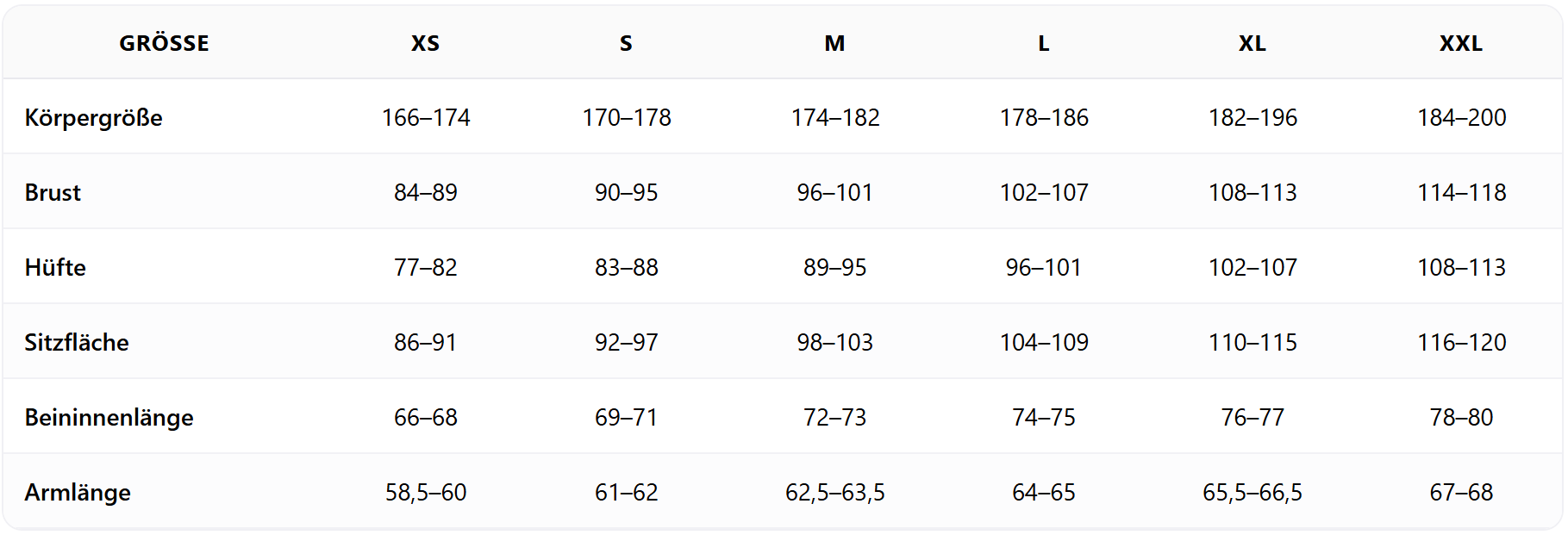Viewport: 1568px width, 535px height.
Task: Select Sitzfläche value 116–120 for XXL
Action: (1461, 343)
